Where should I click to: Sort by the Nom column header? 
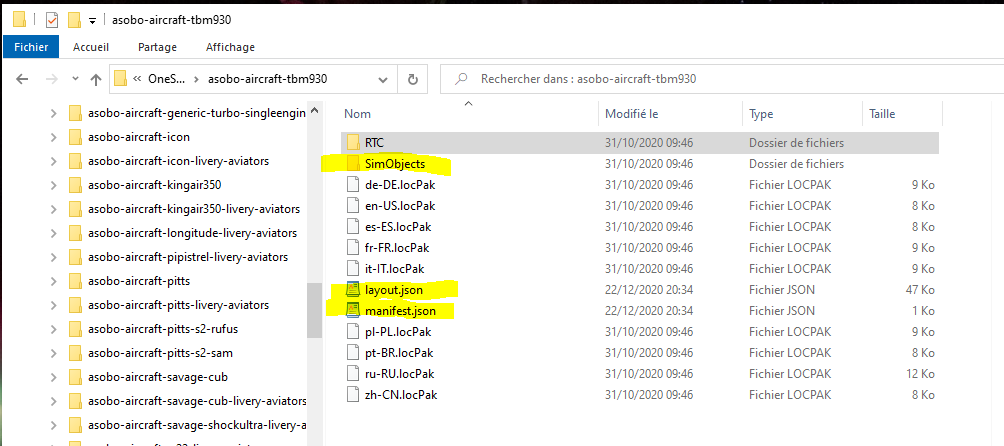coord(357,114)
